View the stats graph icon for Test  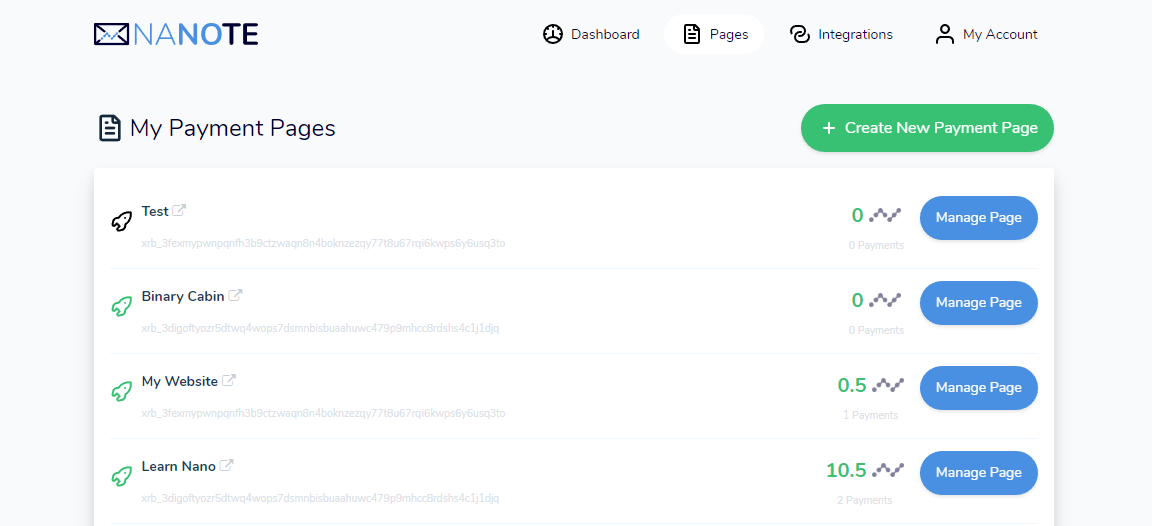885,215
